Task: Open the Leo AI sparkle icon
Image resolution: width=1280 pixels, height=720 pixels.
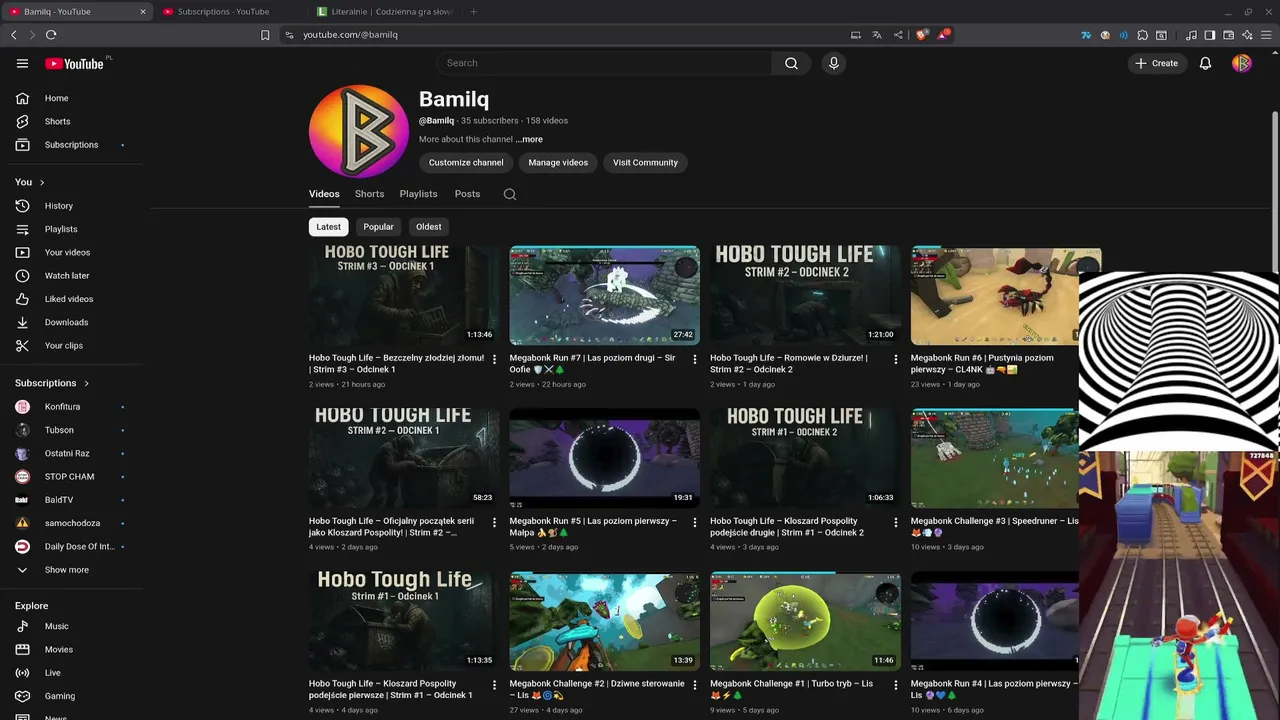Action: click(x=1247, y=35)
